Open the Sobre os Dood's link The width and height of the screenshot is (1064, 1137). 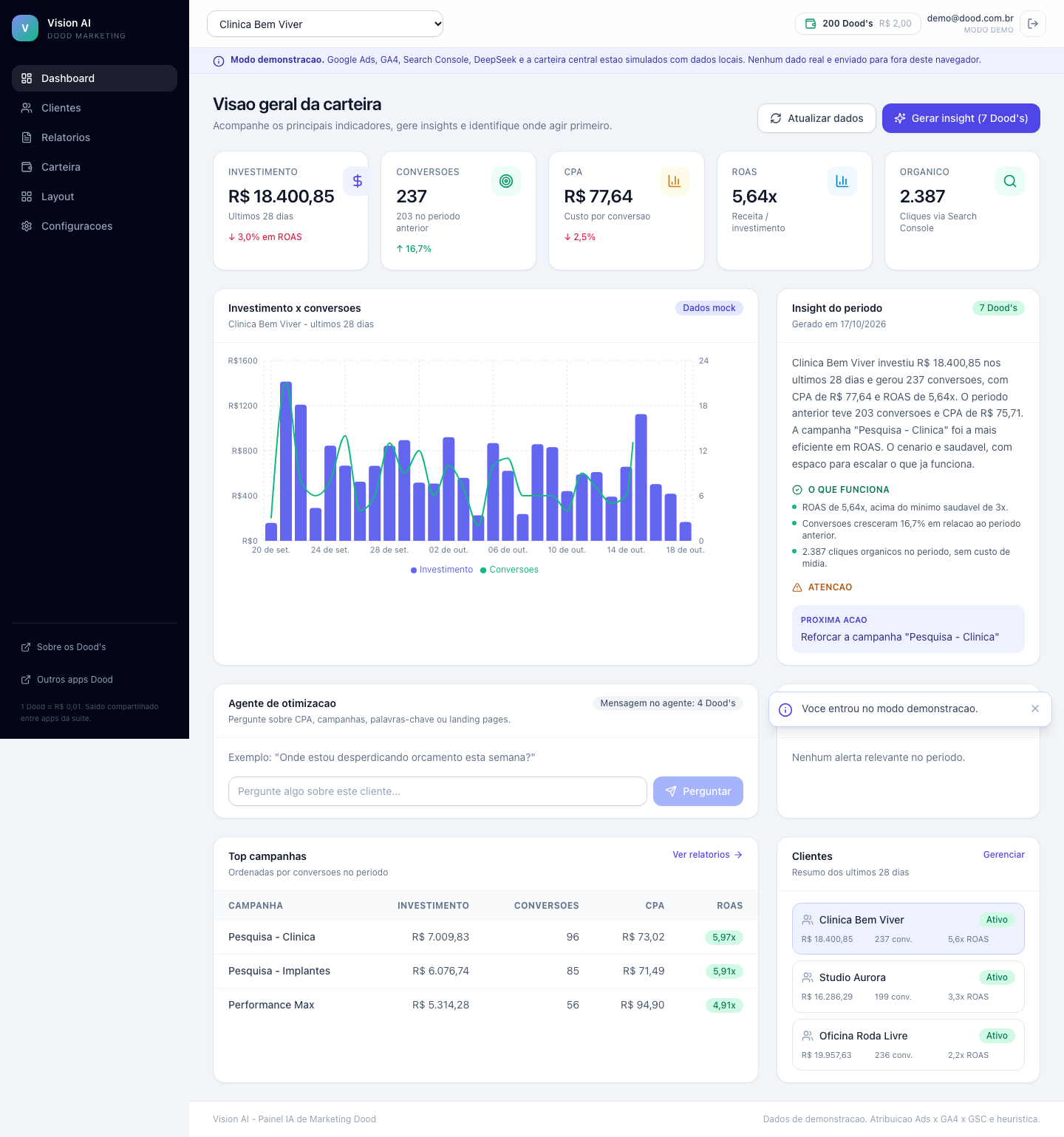click(95, 647)
